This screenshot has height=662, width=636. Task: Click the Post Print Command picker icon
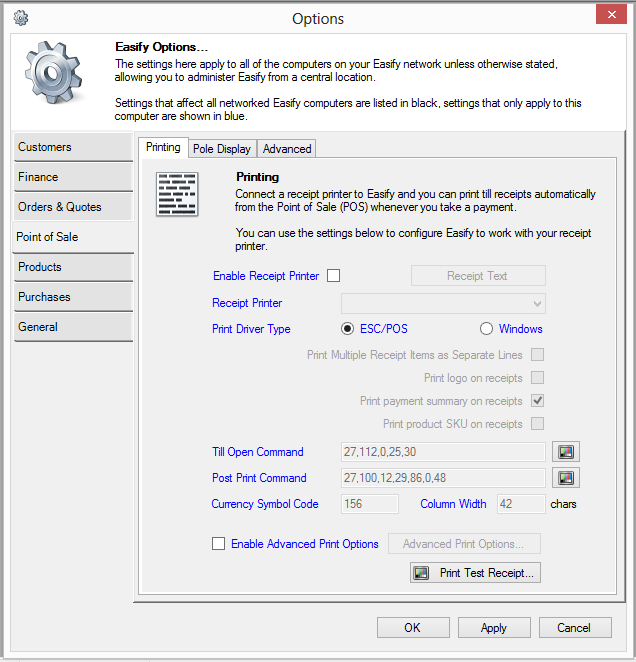tap(567, 478)
